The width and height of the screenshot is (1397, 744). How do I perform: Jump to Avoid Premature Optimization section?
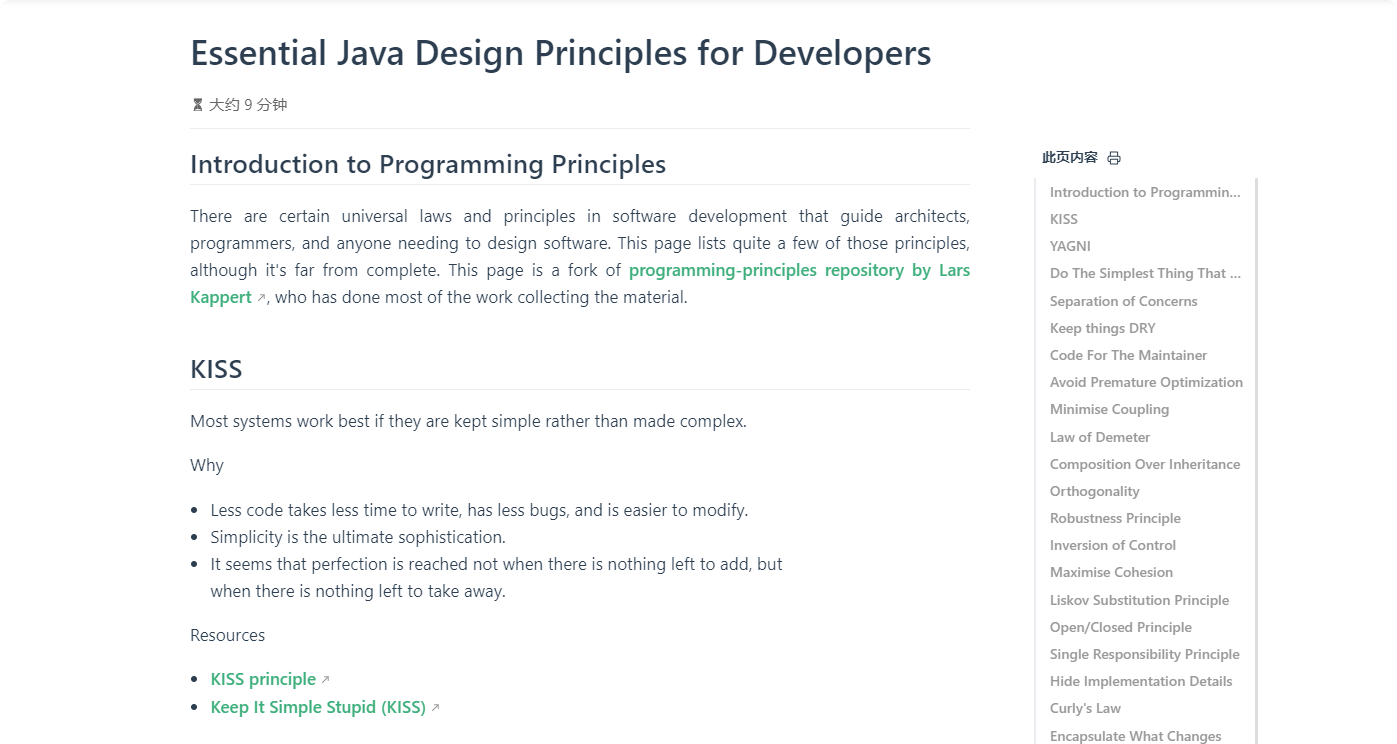click(x=1146, y=382)
